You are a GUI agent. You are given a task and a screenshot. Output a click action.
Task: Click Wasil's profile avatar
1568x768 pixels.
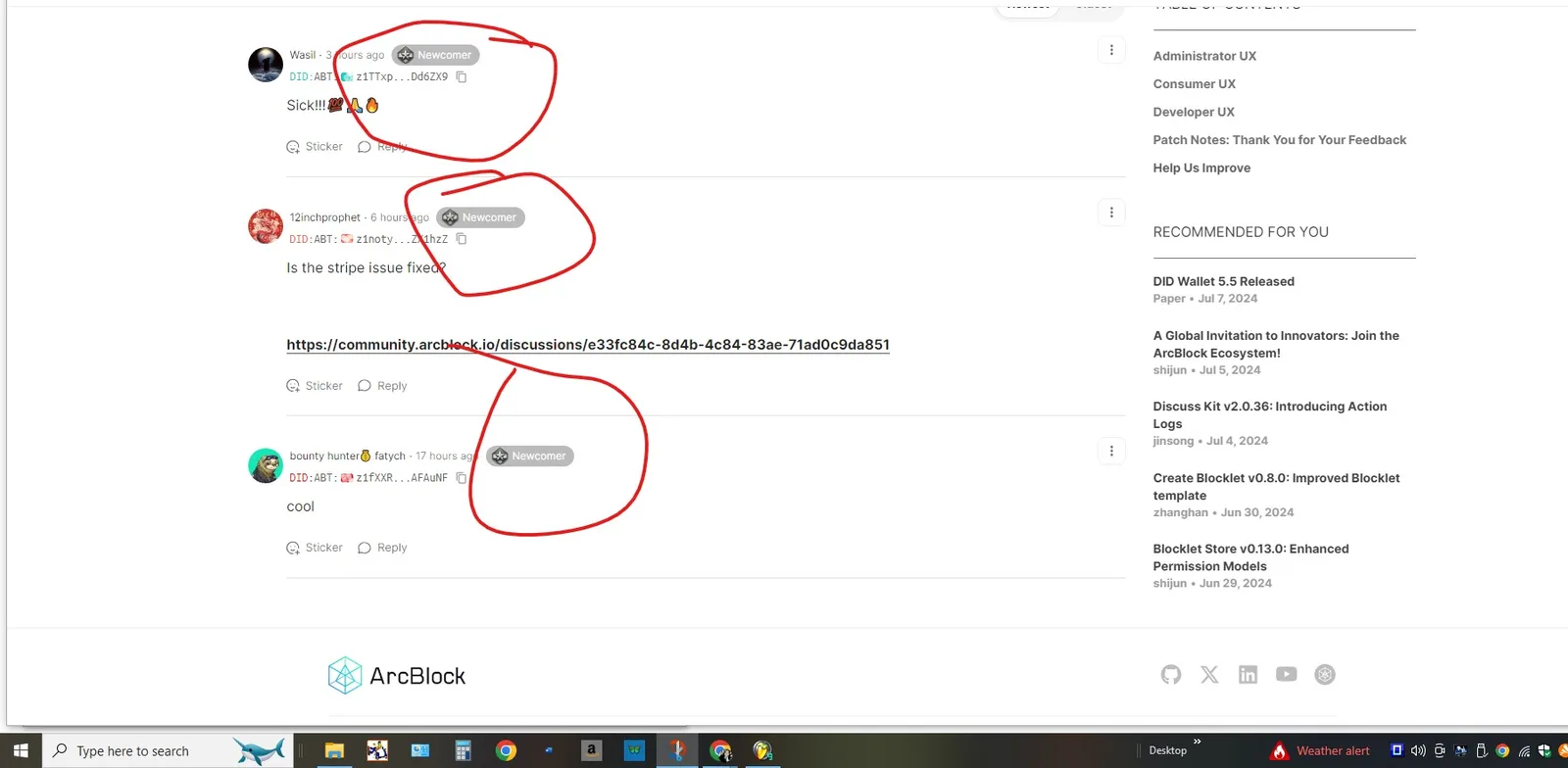(266, 65)
